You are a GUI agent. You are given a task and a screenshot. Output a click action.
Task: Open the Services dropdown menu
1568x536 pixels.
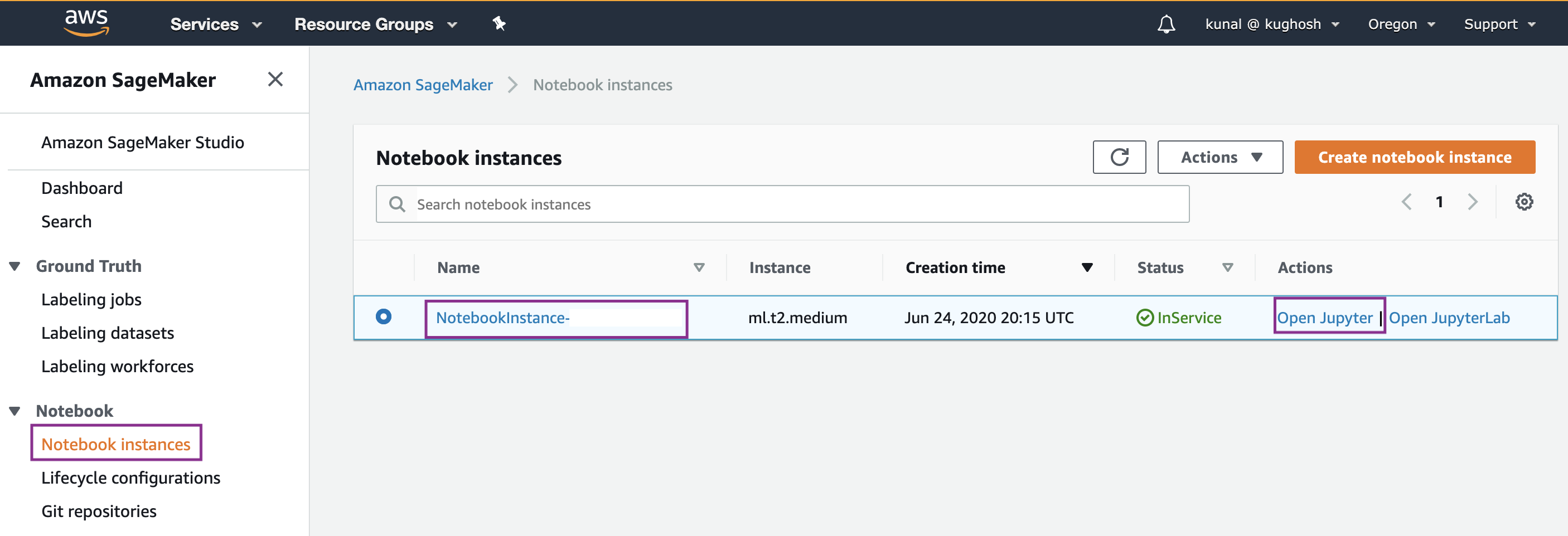pyautogui.click(x=216, y=25)
